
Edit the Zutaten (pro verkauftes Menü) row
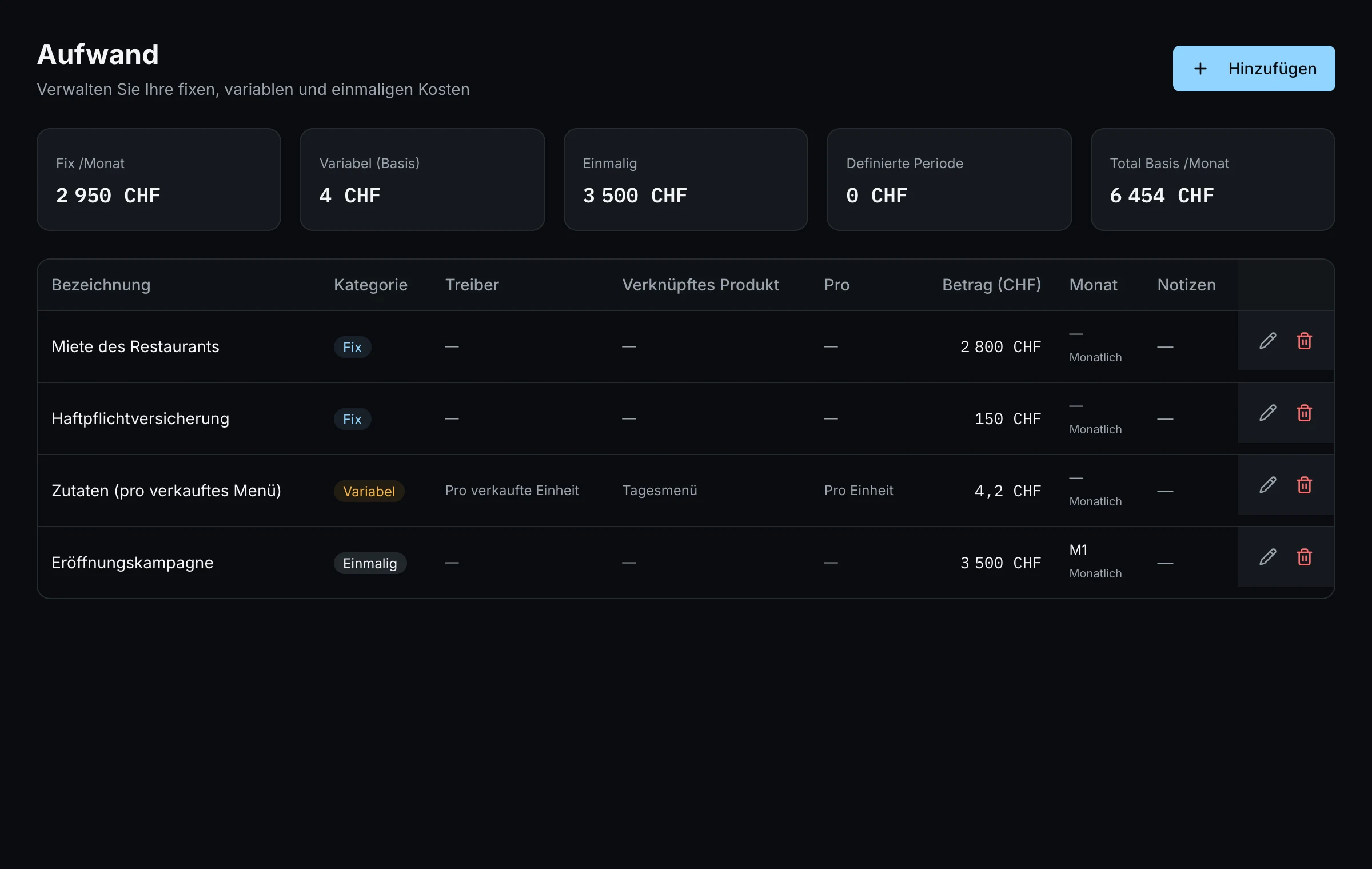(x=1267, y=485)
